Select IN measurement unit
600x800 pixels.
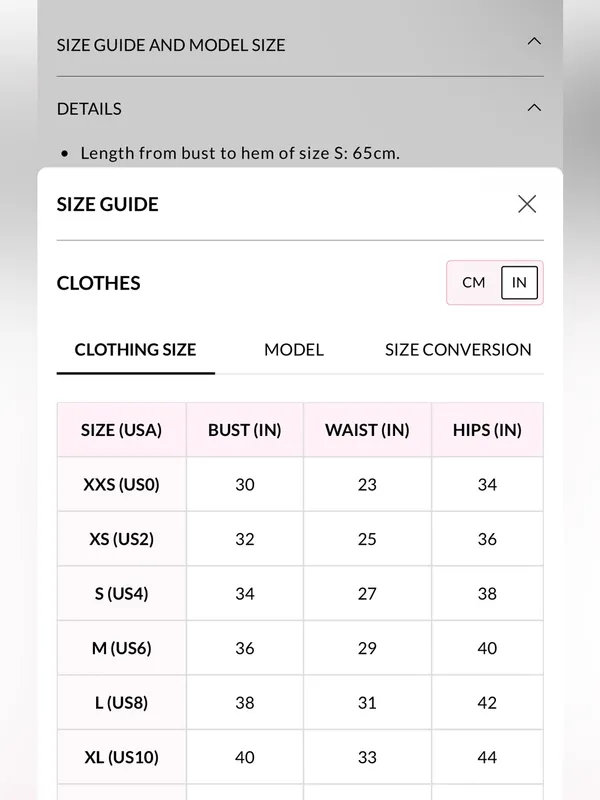(x=519, y=283)
